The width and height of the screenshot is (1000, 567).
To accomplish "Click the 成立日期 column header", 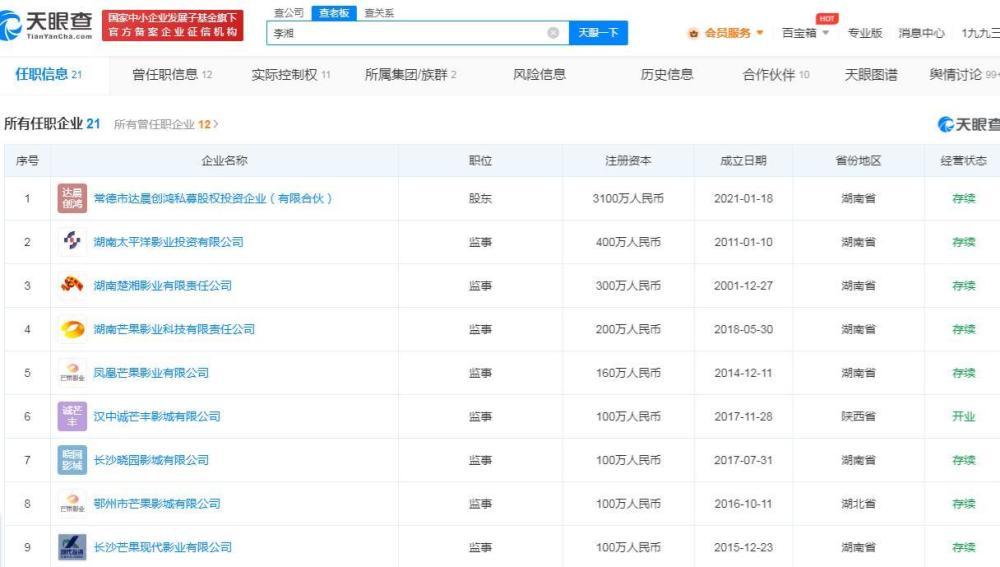I will pyautogui.click(x=743, y=161).
